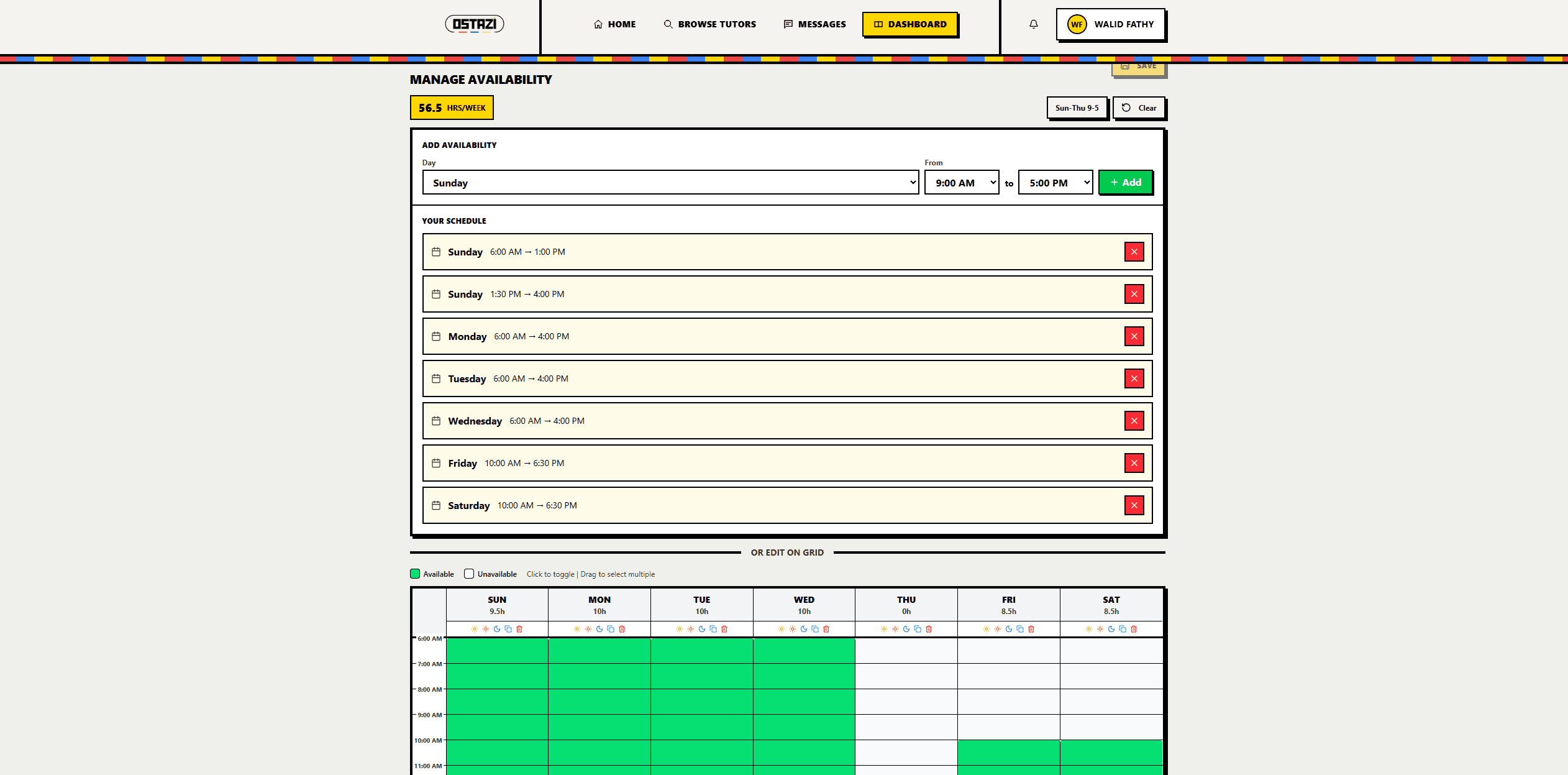Click the afternoon sun icon under Thursday
Image resolution: width=1568 pixels, height=775 pixels.
point(895,629)
